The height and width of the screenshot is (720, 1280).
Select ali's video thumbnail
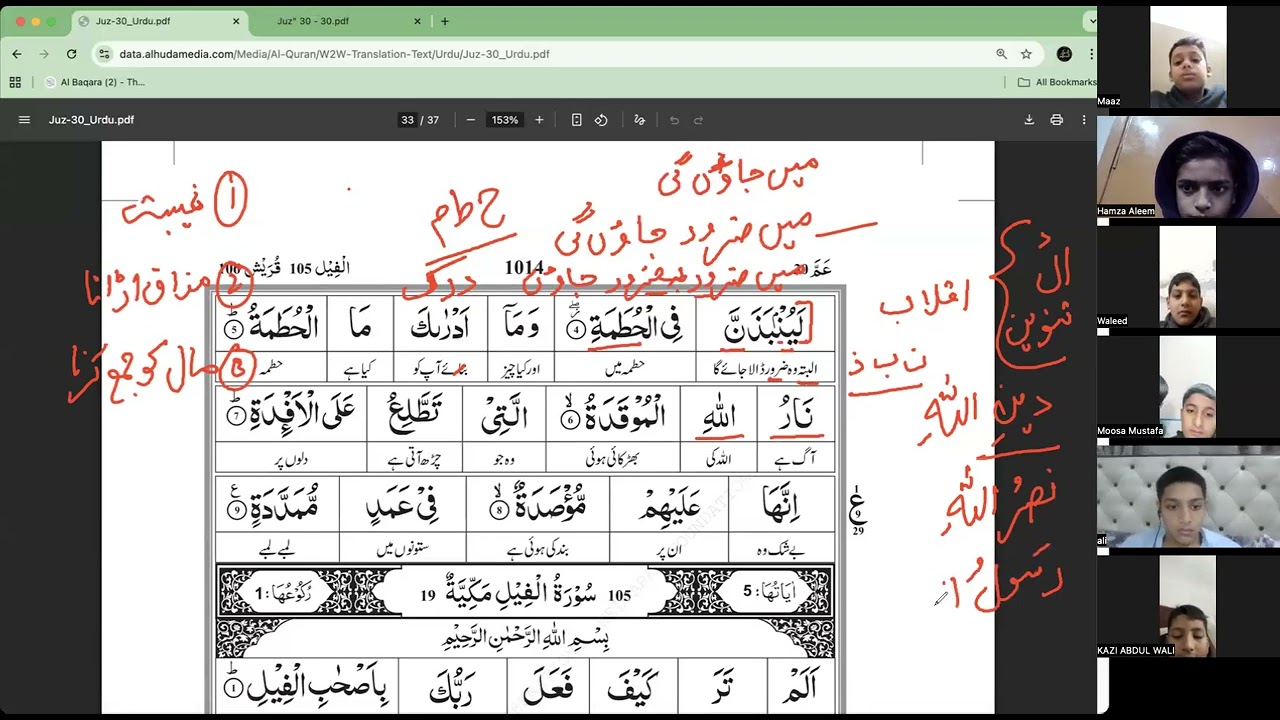[x=1188, y=497]
